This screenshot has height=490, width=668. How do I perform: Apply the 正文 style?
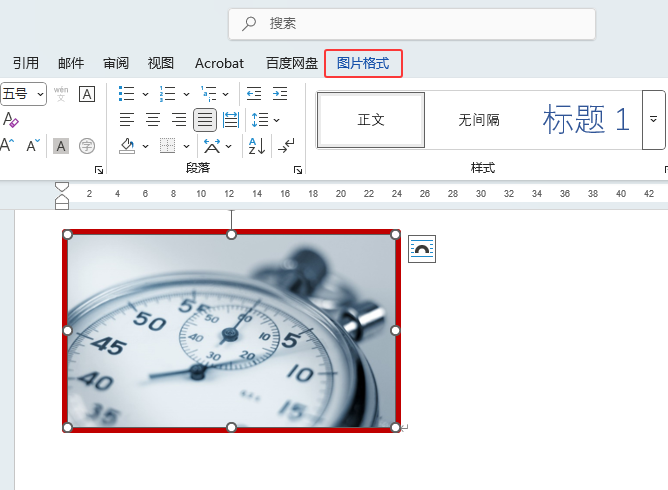[x=371, y=120]
